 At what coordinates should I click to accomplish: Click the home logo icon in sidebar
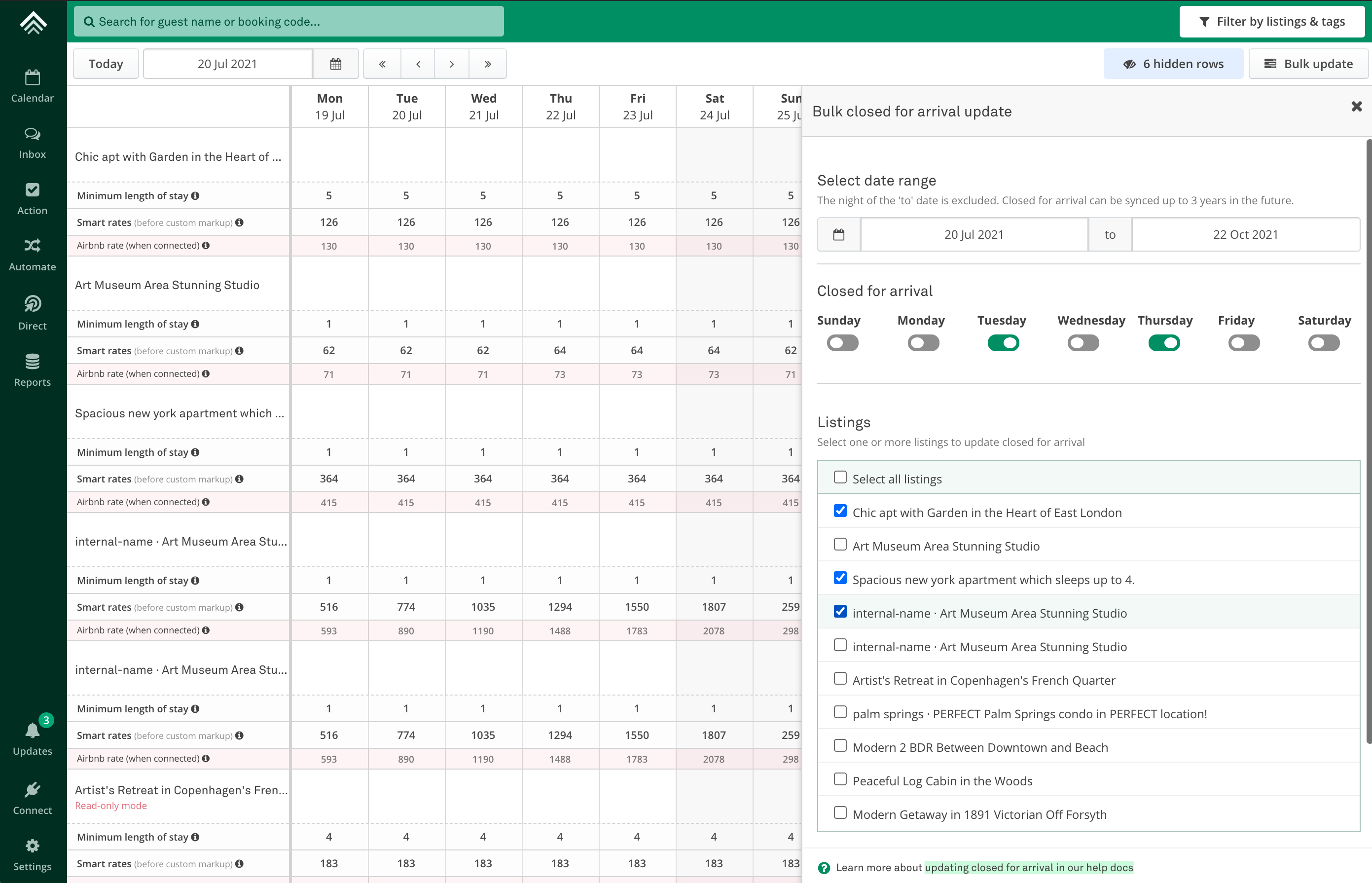click(x=33, y=23)
